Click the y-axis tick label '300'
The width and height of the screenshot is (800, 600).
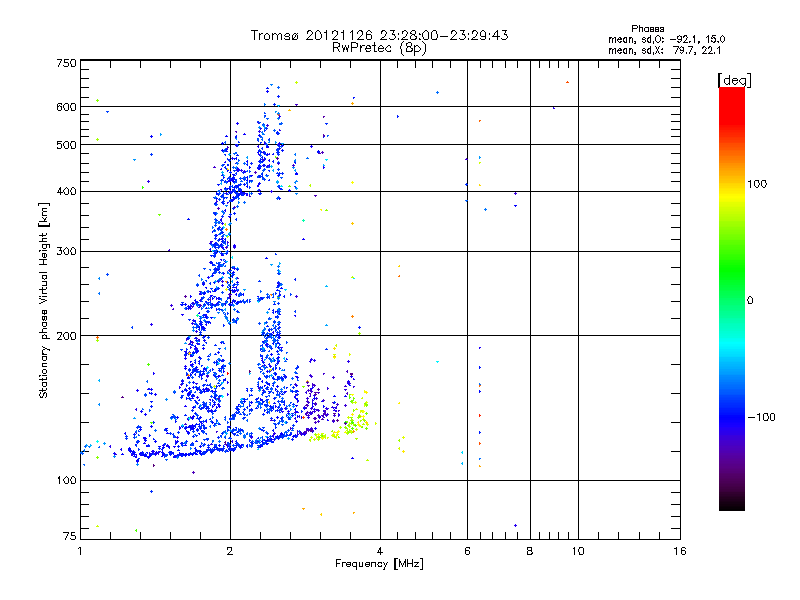click(x=66, y=252)
